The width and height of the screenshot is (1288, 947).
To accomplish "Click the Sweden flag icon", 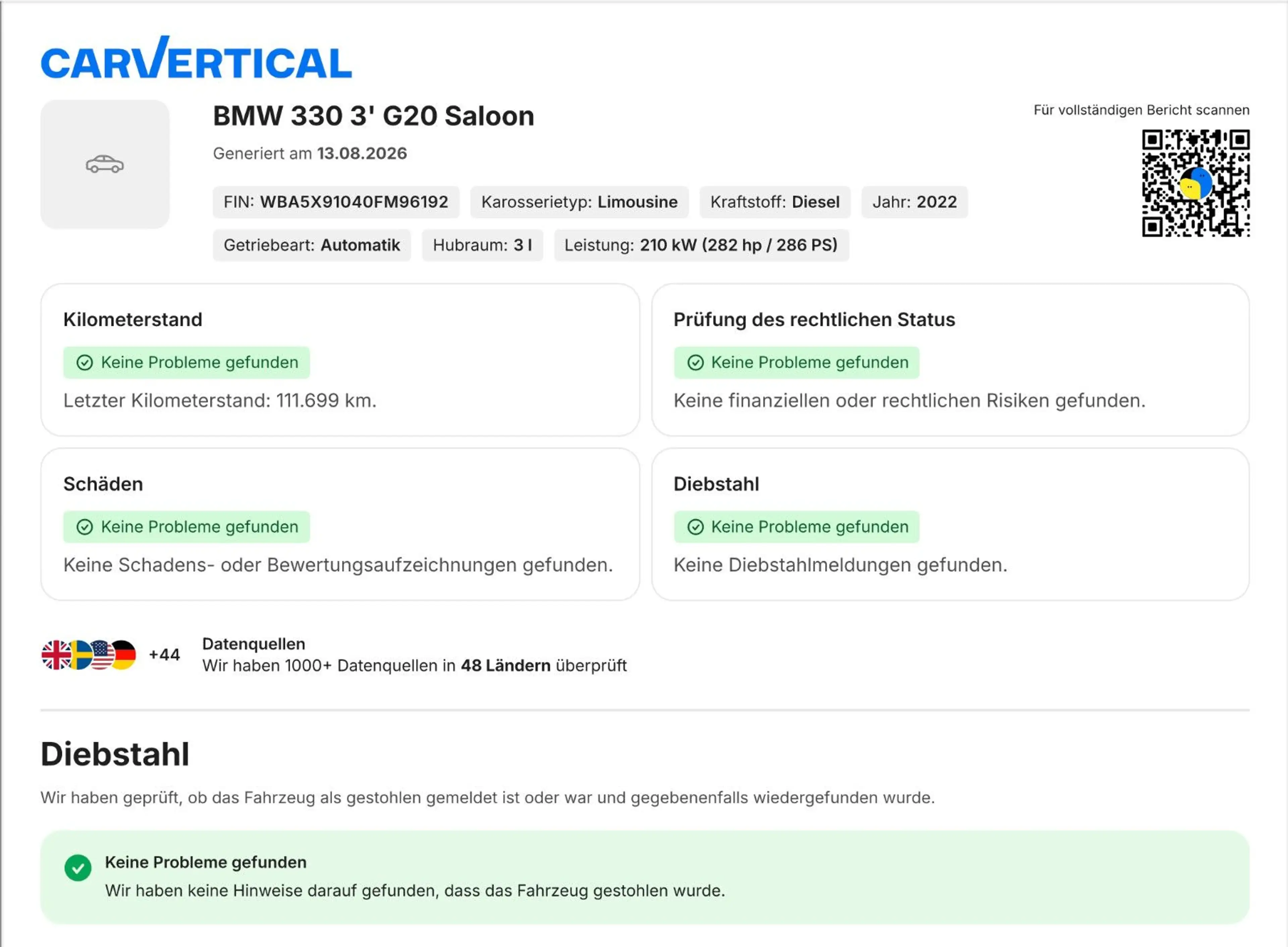I will click(80, 655).
